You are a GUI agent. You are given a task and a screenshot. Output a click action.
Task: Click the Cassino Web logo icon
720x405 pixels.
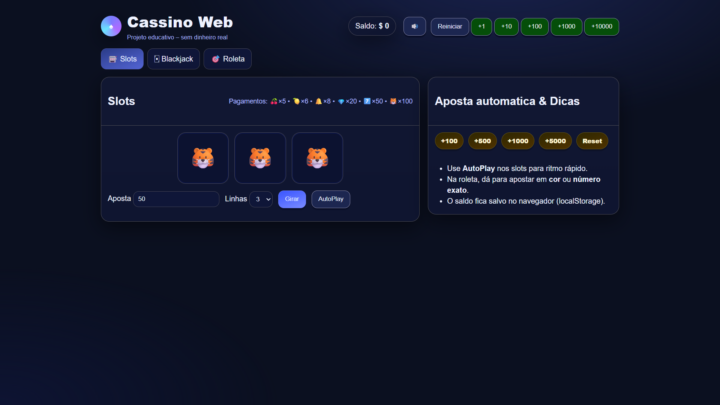click(111, 26)
